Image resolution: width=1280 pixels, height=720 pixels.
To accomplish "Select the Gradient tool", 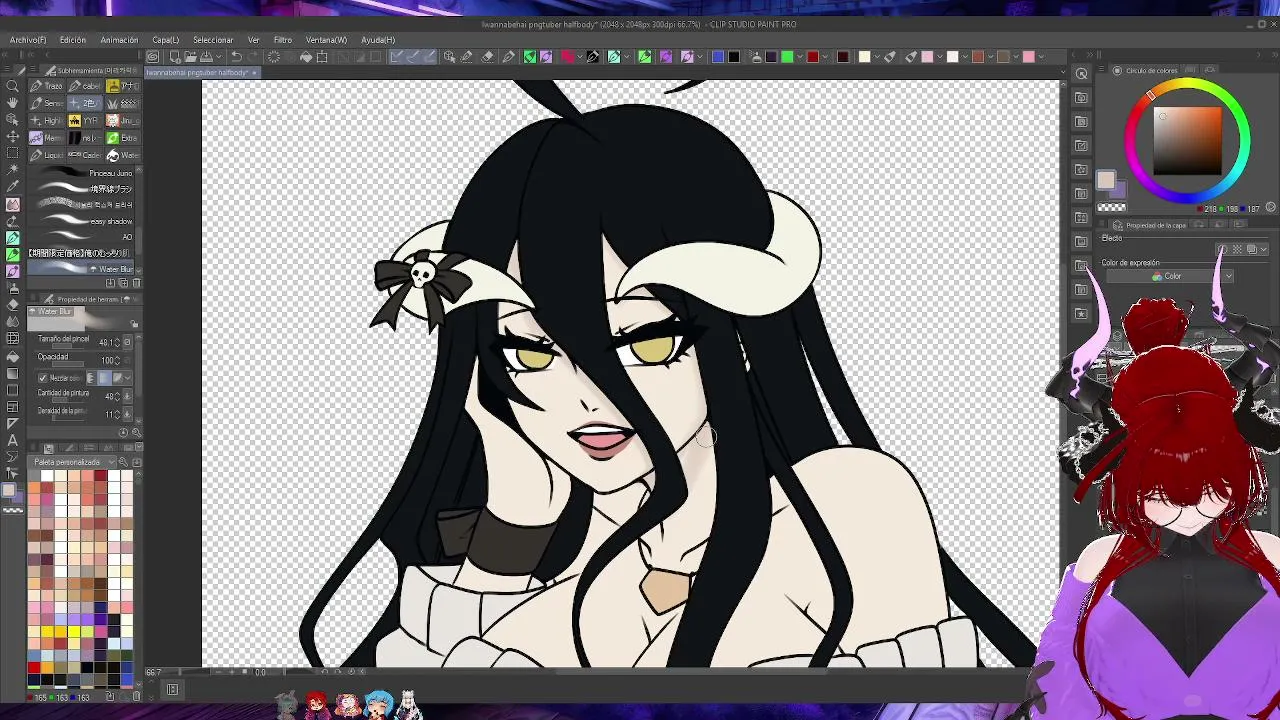I will tap(12, 373).
